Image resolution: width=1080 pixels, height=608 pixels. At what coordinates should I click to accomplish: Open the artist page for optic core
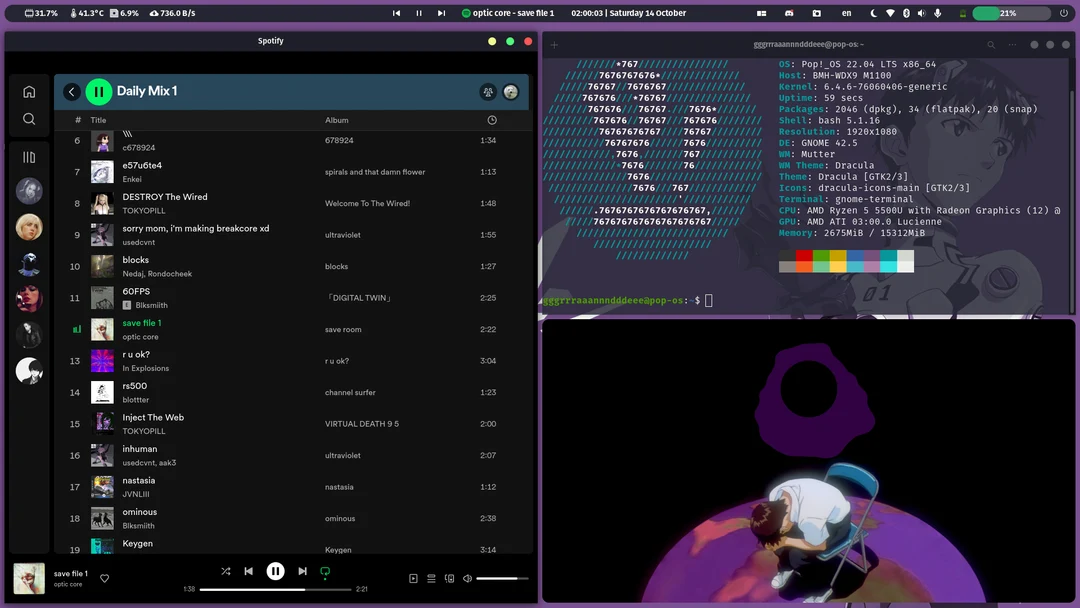pos(68,583)
